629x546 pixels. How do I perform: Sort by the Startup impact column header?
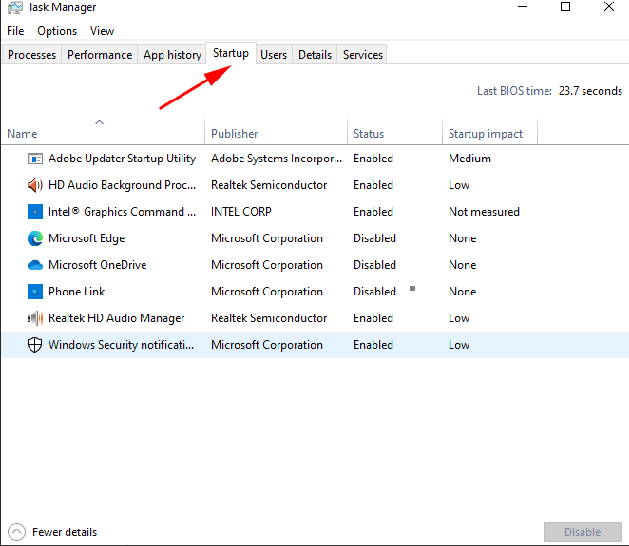[490, 132]
